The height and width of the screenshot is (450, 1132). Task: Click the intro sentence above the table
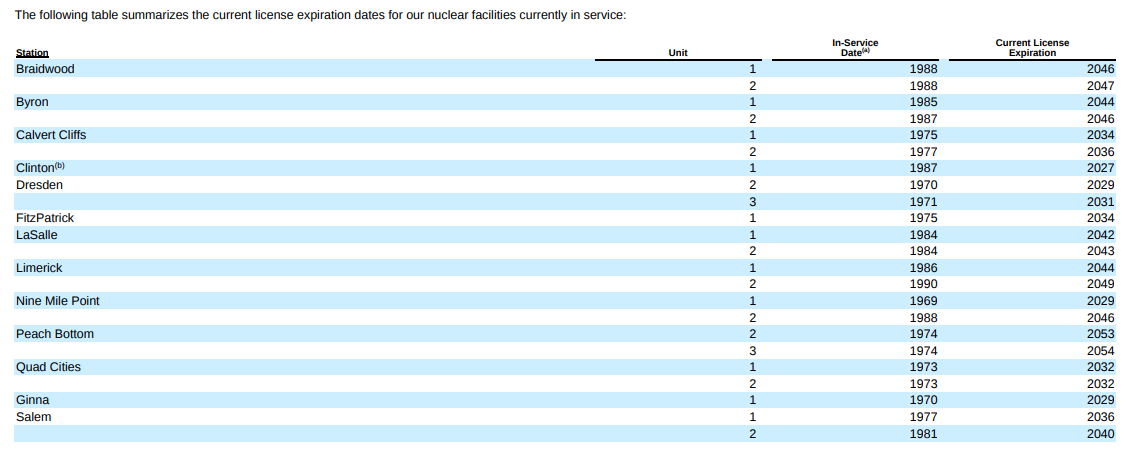(x=321, y=14)
